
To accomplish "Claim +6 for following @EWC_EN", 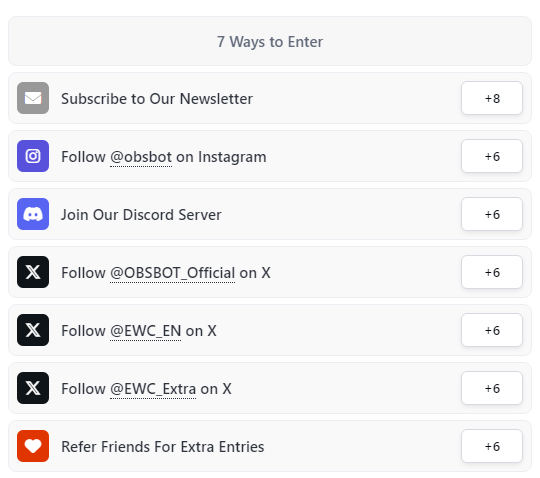I will pos(492,330).
